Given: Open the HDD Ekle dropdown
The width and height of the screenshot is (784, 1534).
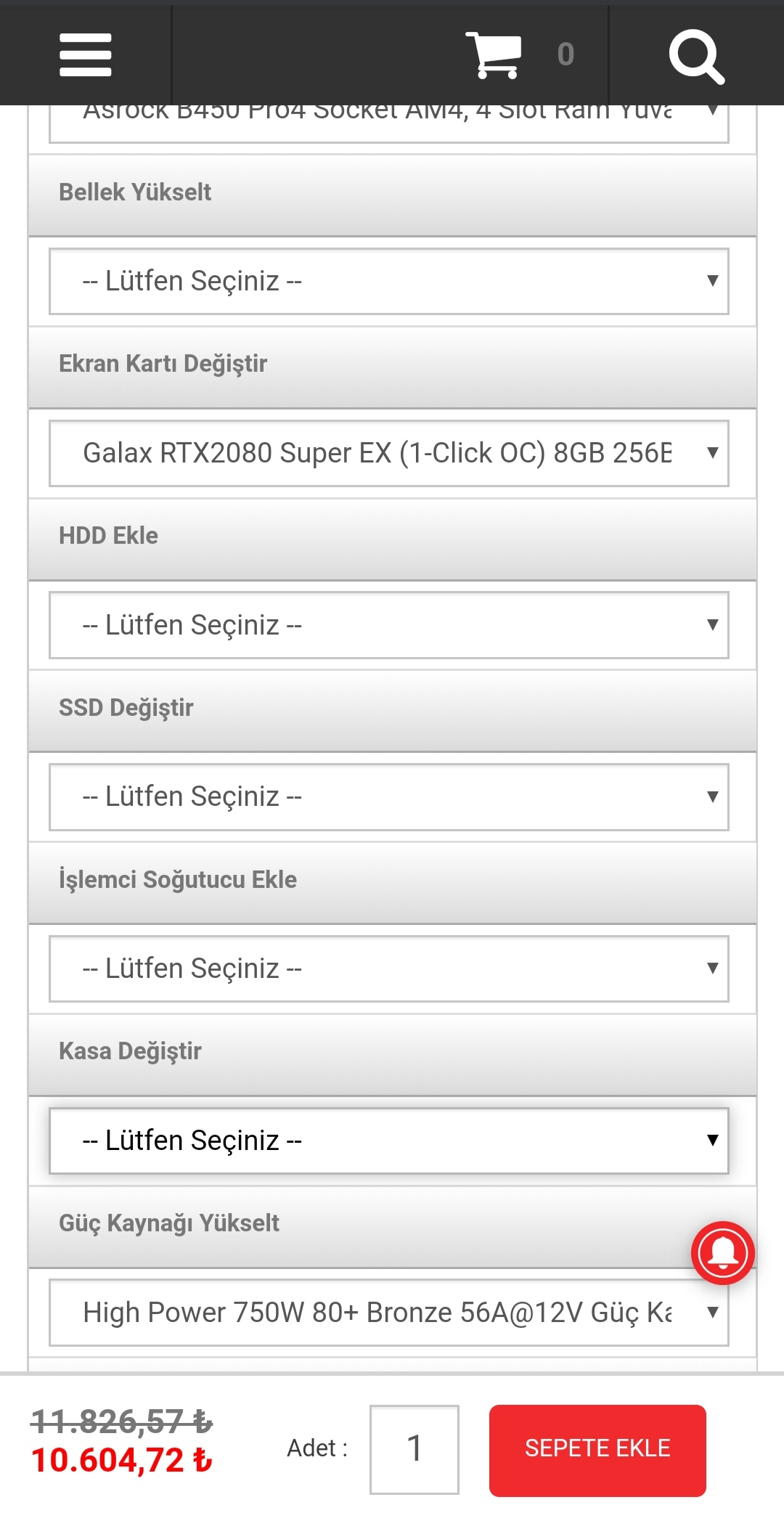Looking at the screenshot, I should [388, 625].
